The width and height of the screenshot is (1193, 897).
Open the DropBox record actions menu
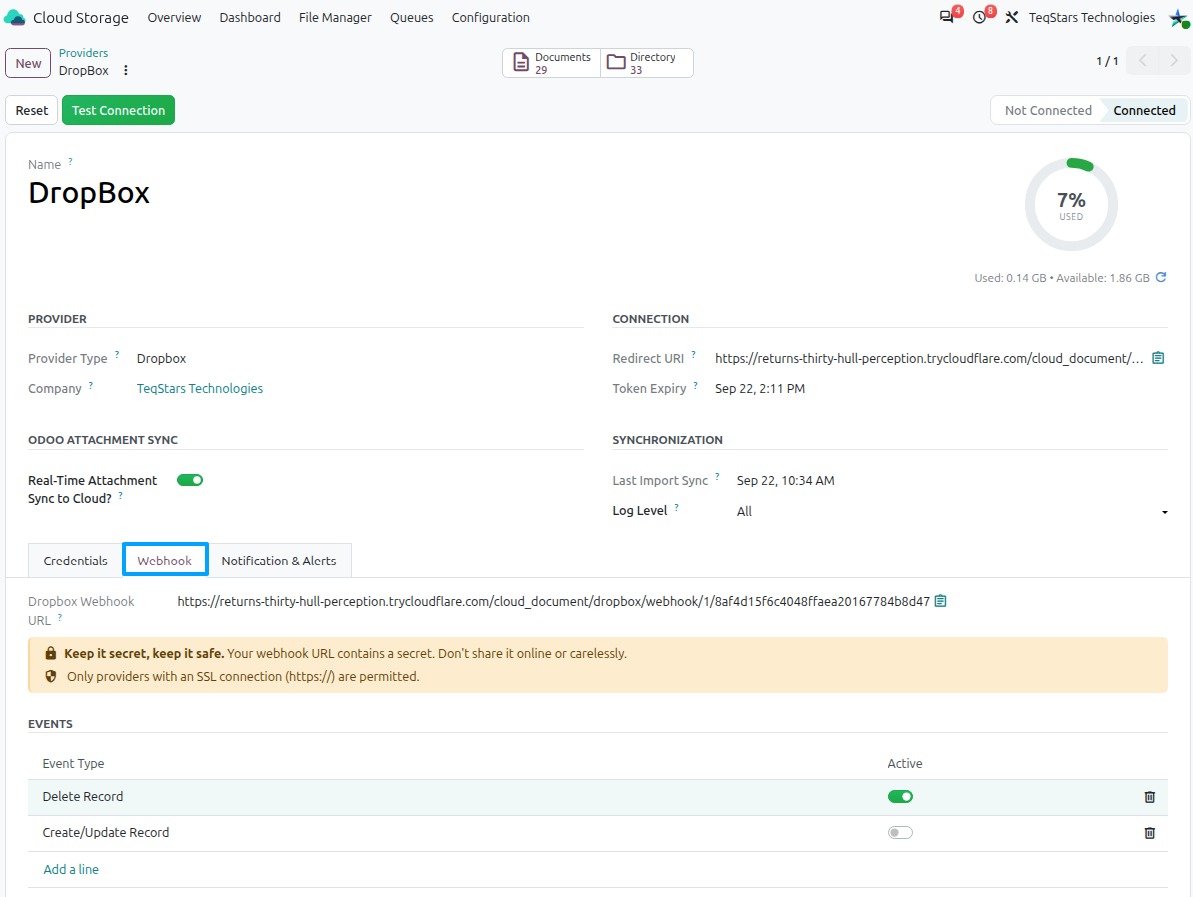point(126,70)
